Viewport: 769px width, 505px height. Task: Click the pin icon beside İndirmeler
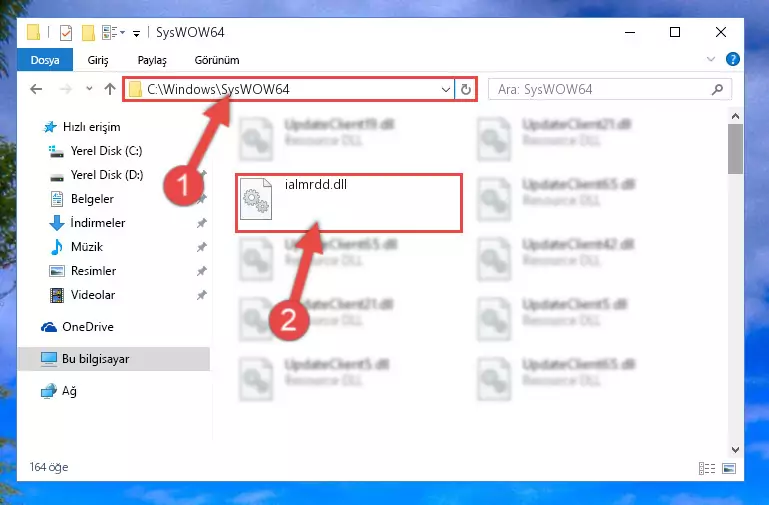pyautogui.click(x=201, y=223)
